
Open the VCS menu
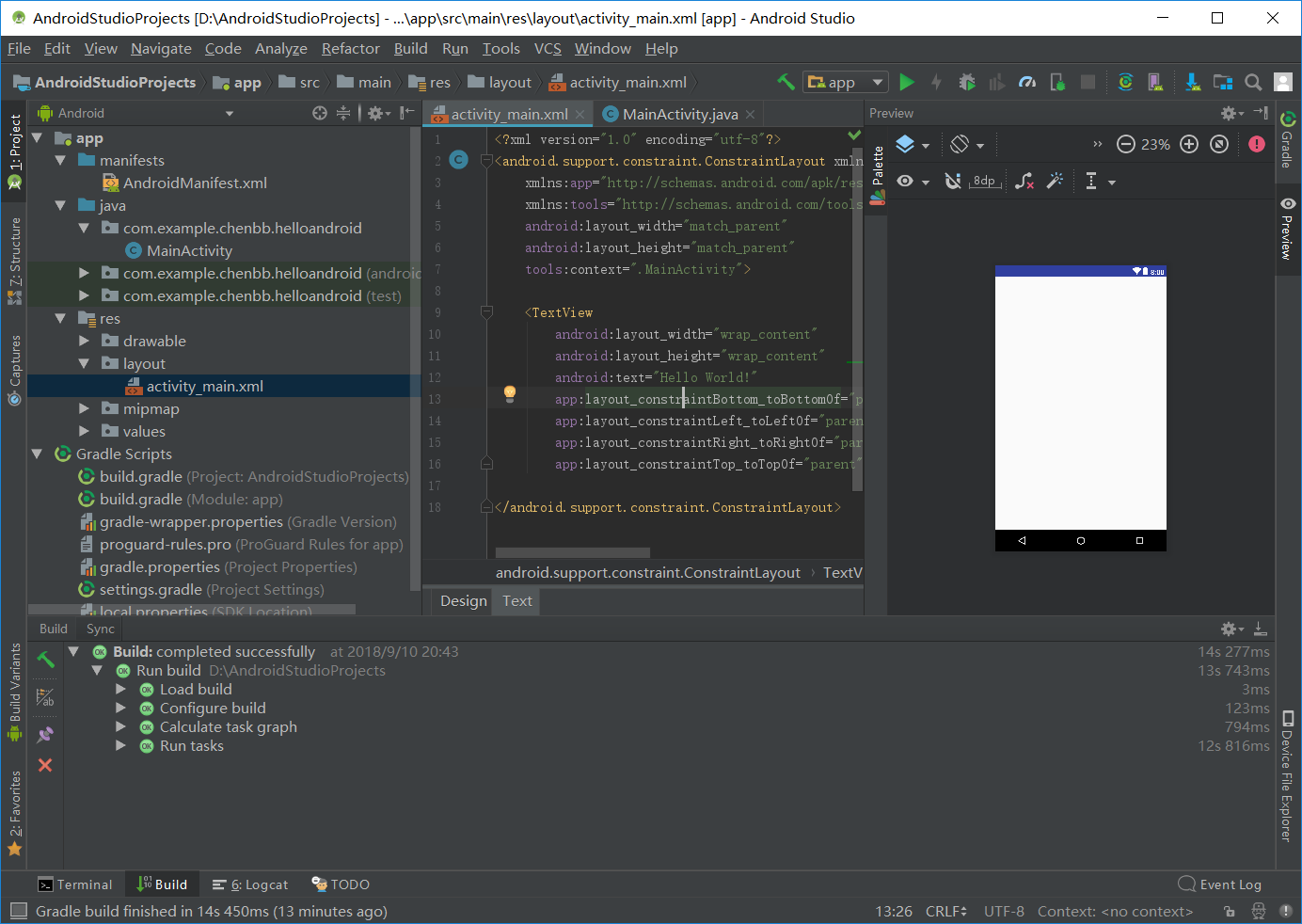[x=548, y=48]
